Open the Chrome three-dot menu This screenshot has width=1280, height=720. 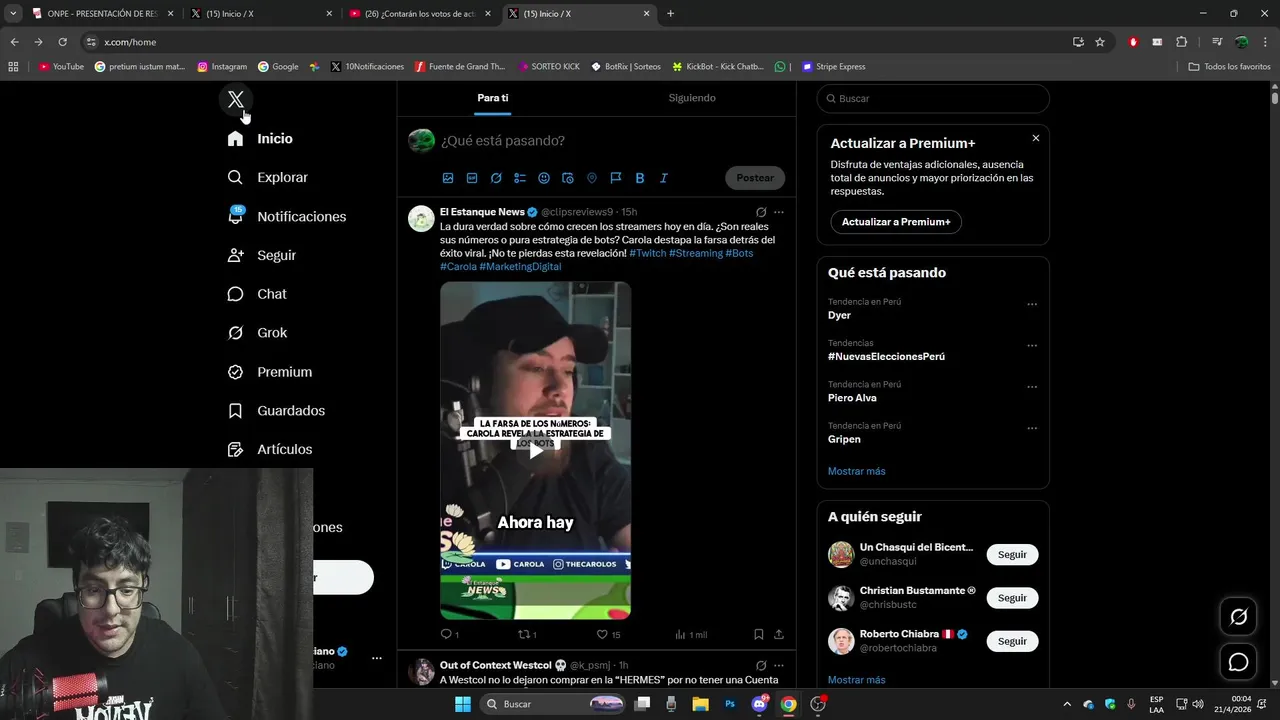point(1265,42)
